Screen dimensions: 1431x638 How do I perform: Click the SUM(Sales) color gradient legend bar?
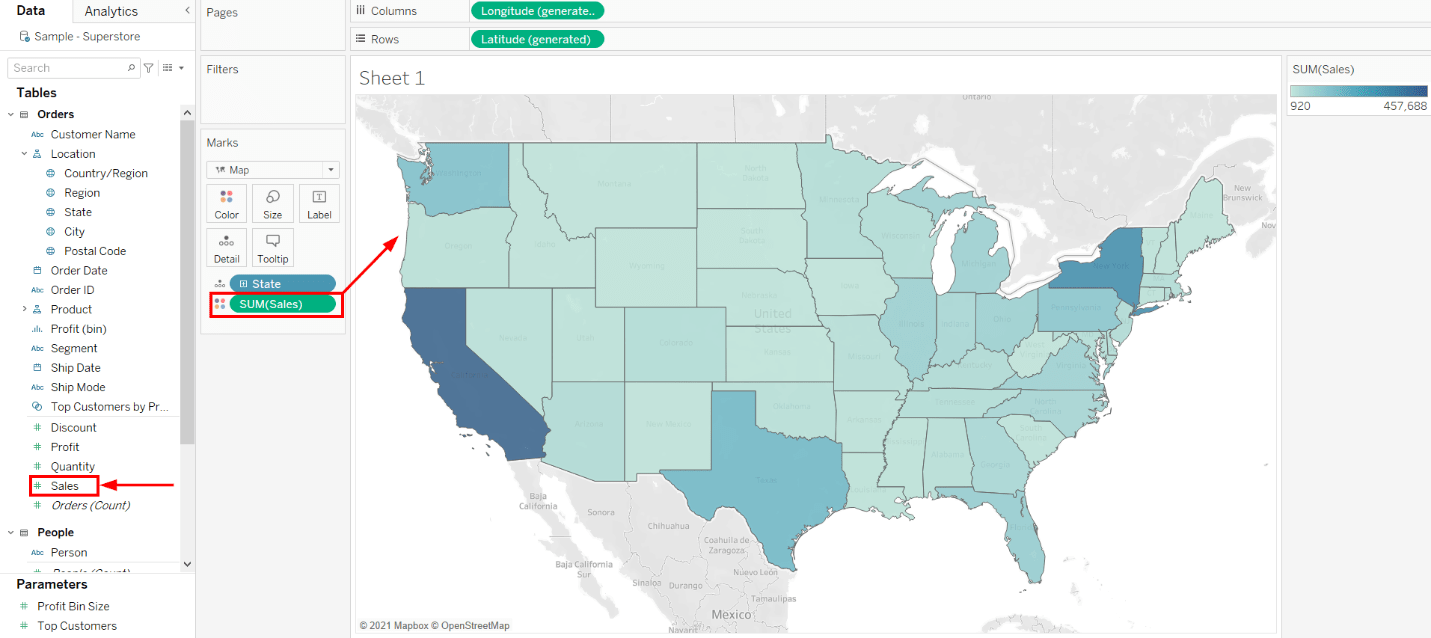(1358, 91)
